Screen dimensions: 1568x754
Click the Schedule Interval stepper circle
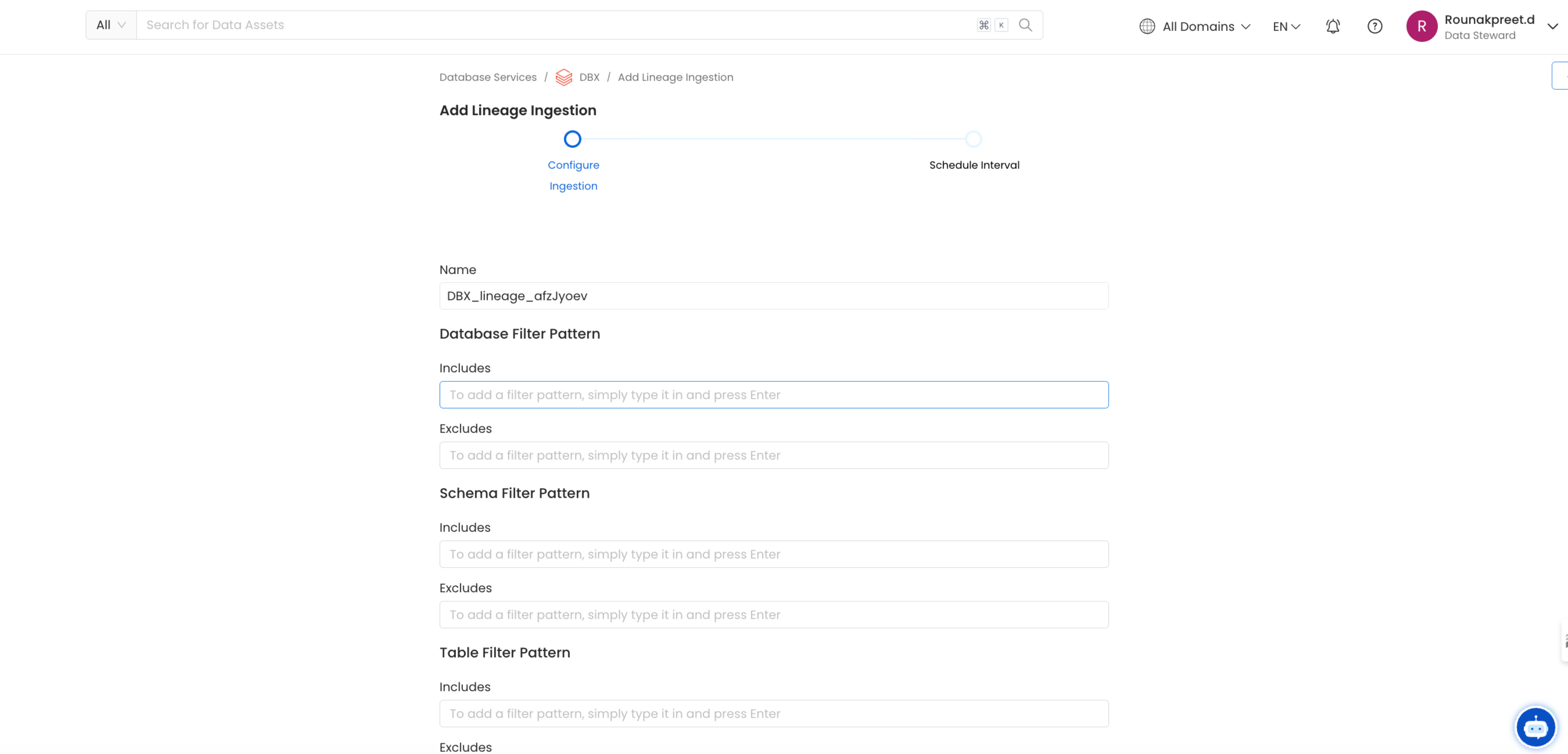coord(973,139)
